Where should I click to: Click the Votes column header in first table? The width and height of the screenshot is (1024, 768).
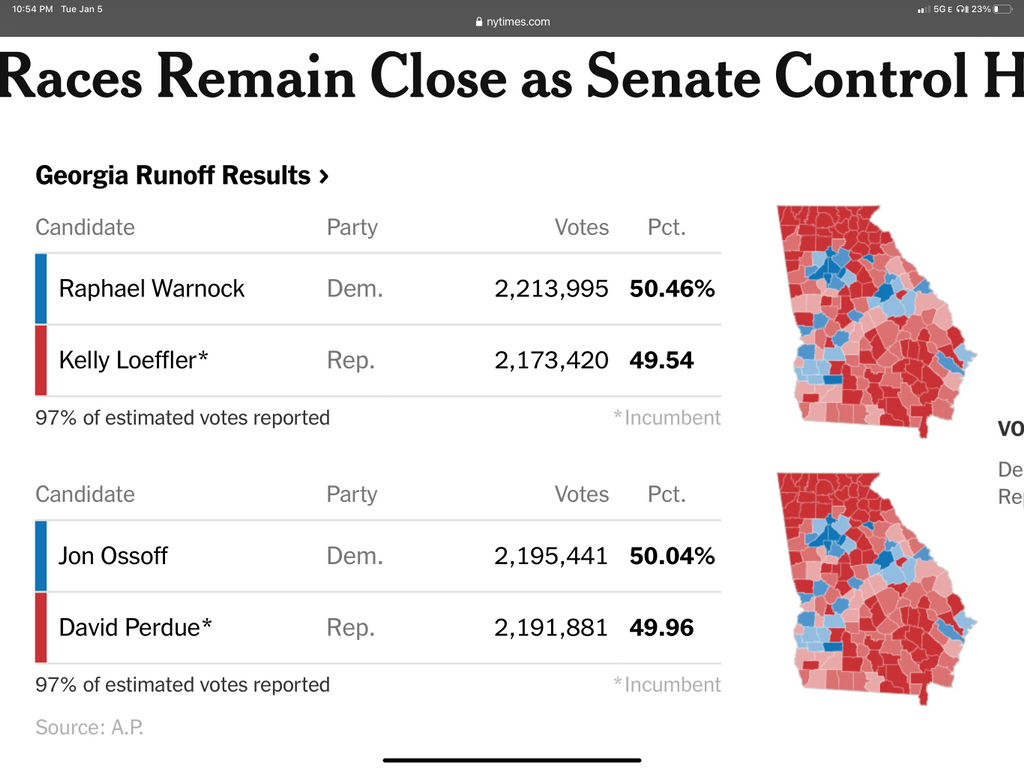coord(581,227)
